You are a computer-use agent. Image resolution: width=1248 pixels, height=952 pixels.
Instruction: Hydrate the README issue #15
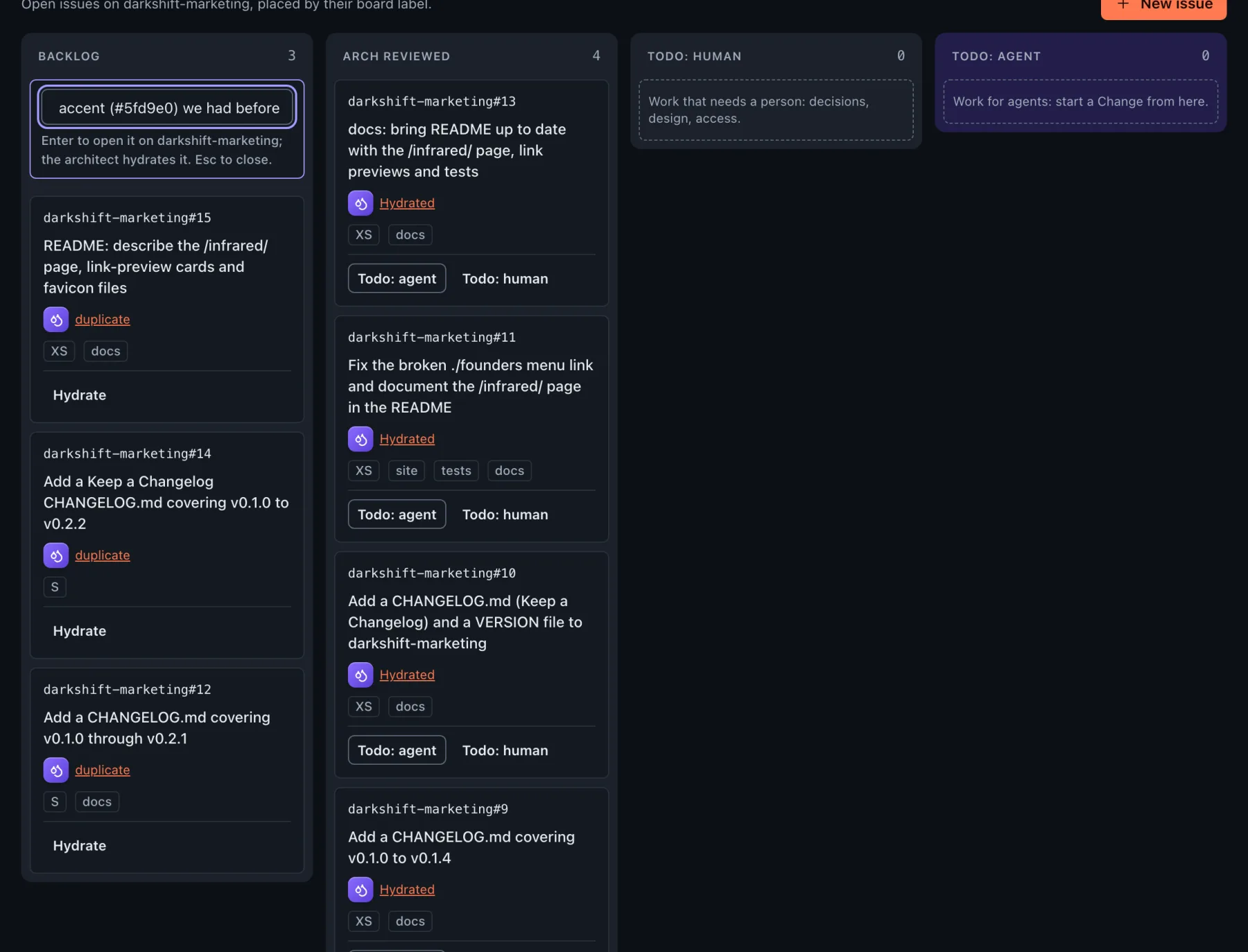point(80,395)
